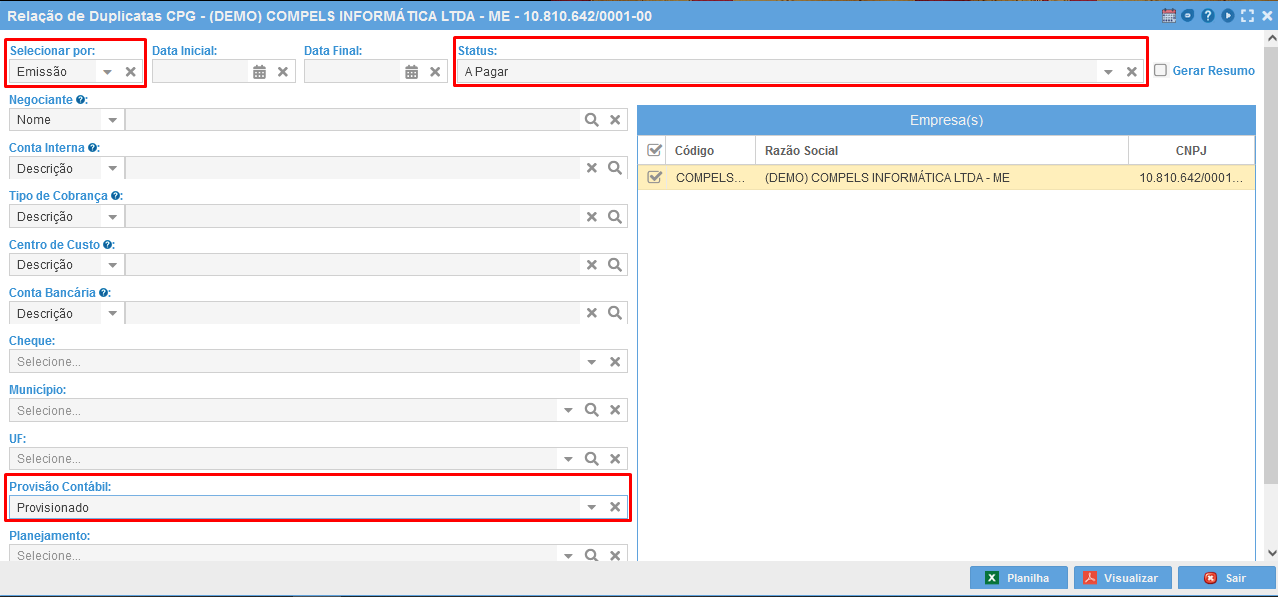Clear the Status selection
1278x597 pixels.
coord(1132,71)
